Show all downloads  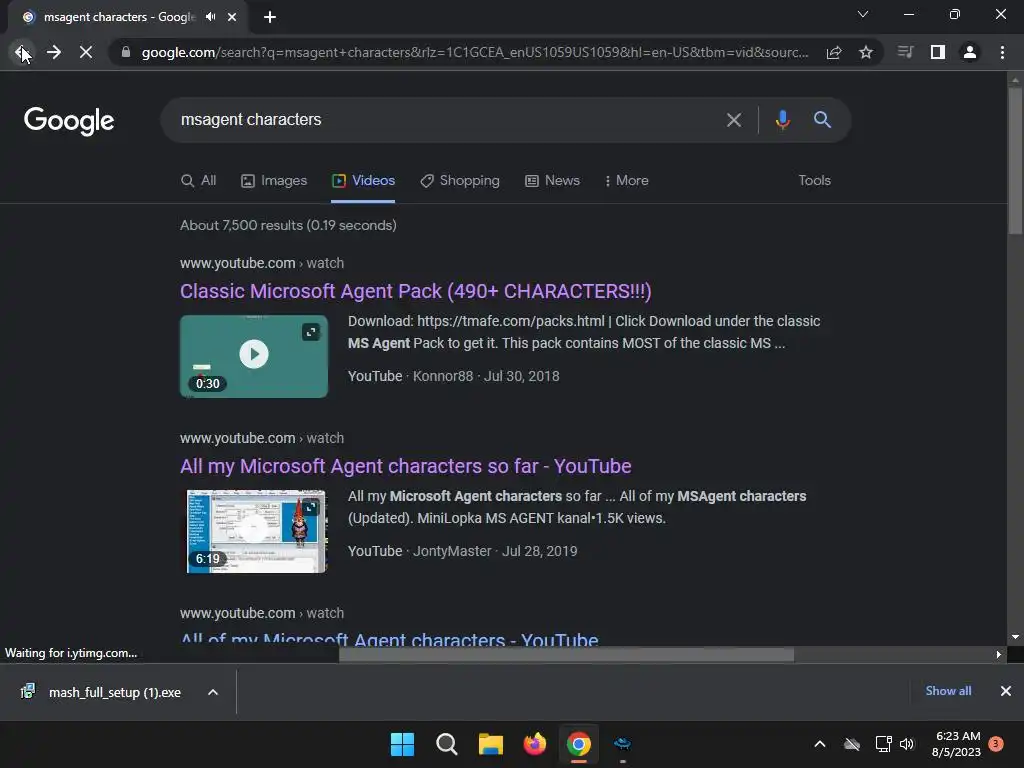pos(948,691)
